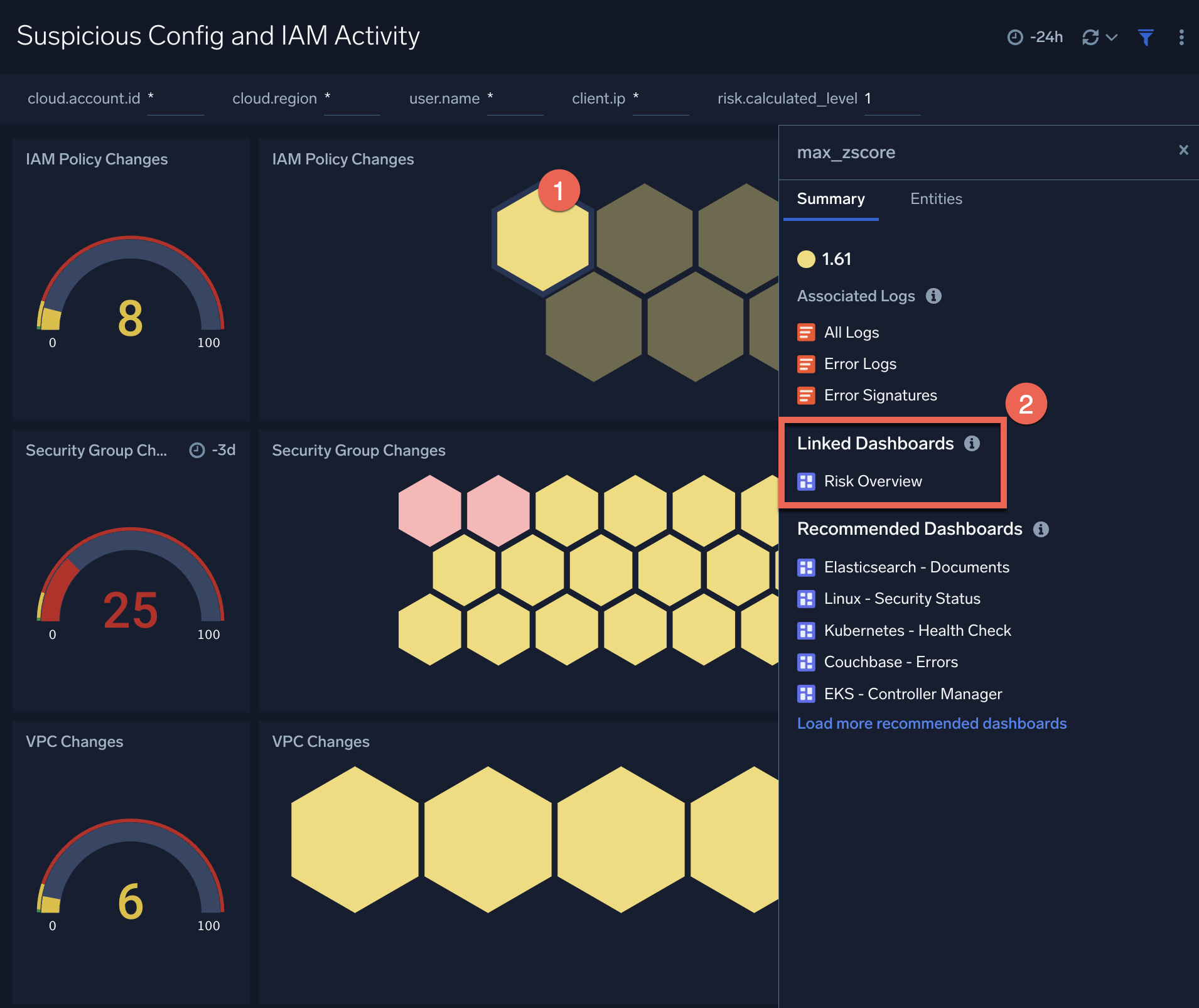Viewport: 1199px width, 1008px height.
Task: Click the info icon beside Associated Logs
Action: point(934,296)
